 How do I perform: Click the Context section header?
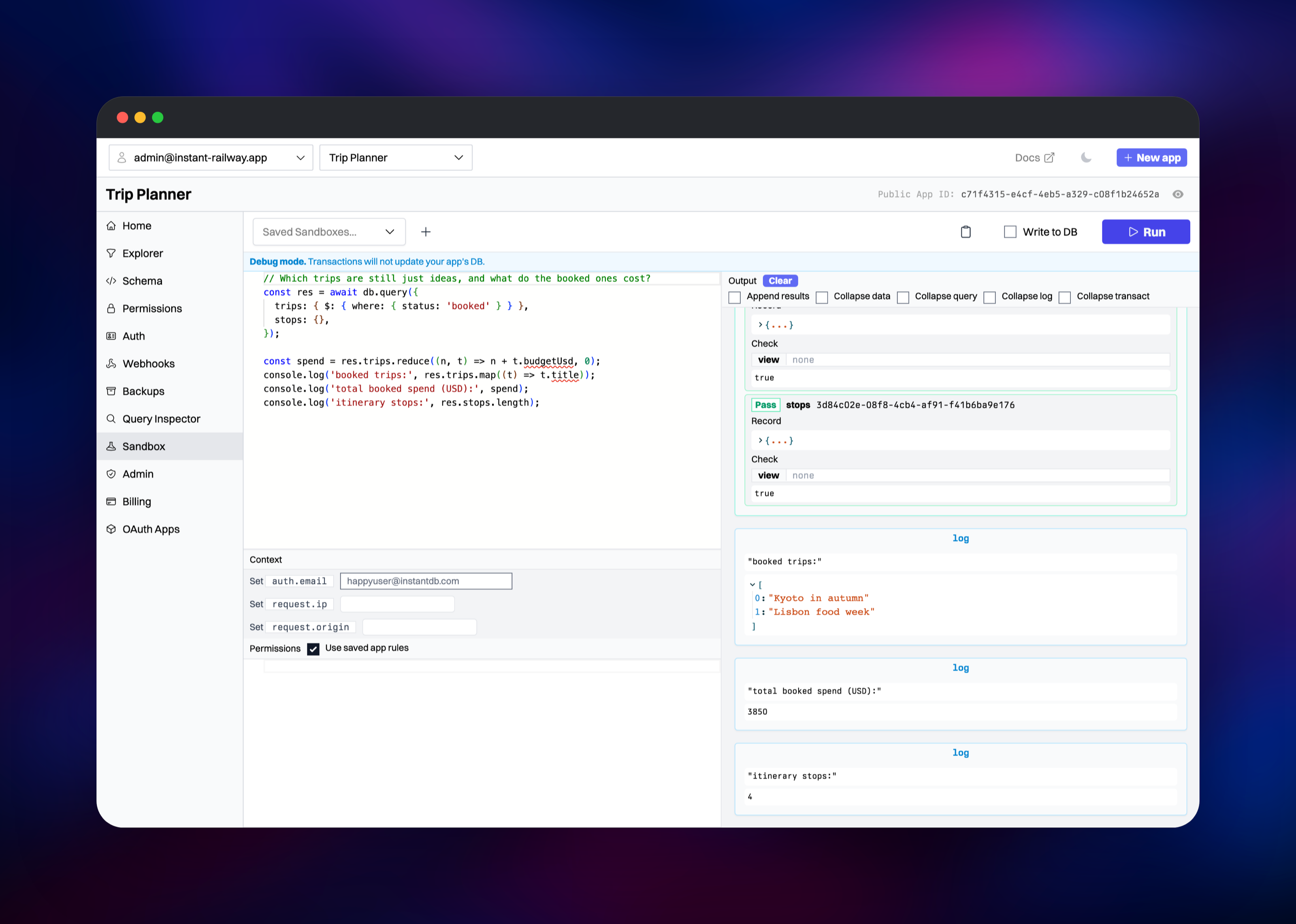[266, 560]
